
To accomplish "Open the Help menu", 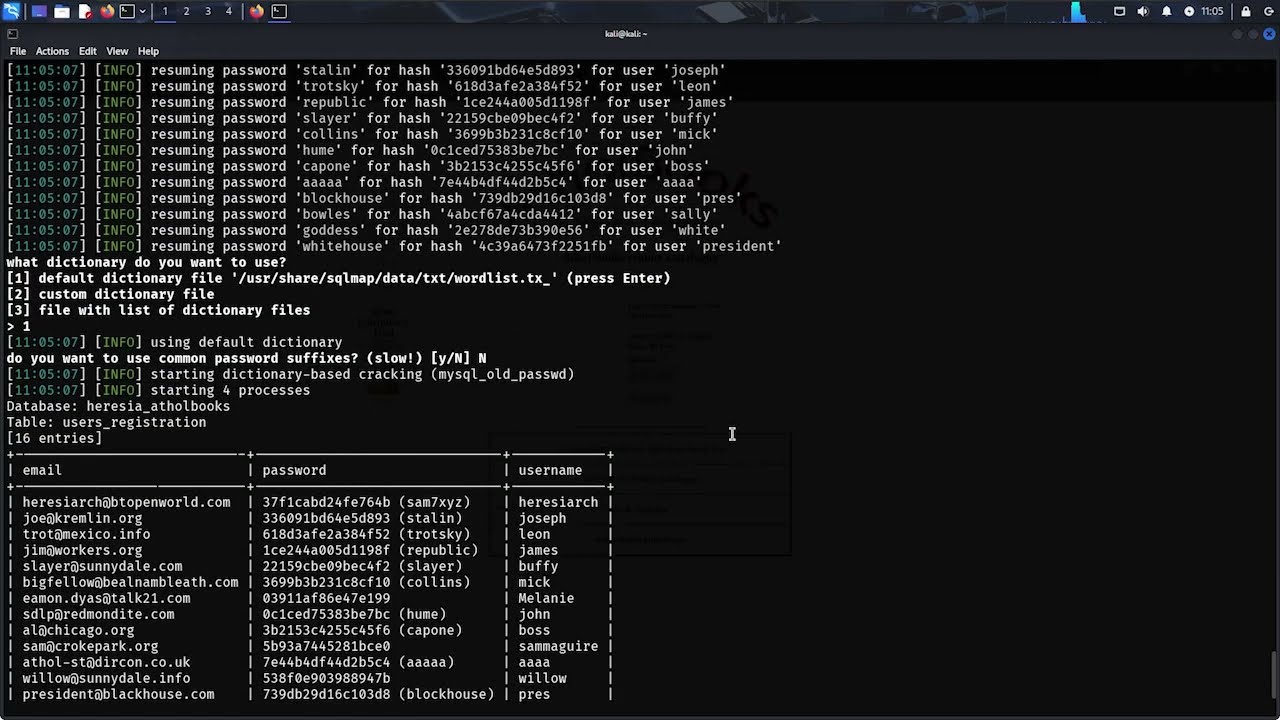I will [x=148, y=51].
